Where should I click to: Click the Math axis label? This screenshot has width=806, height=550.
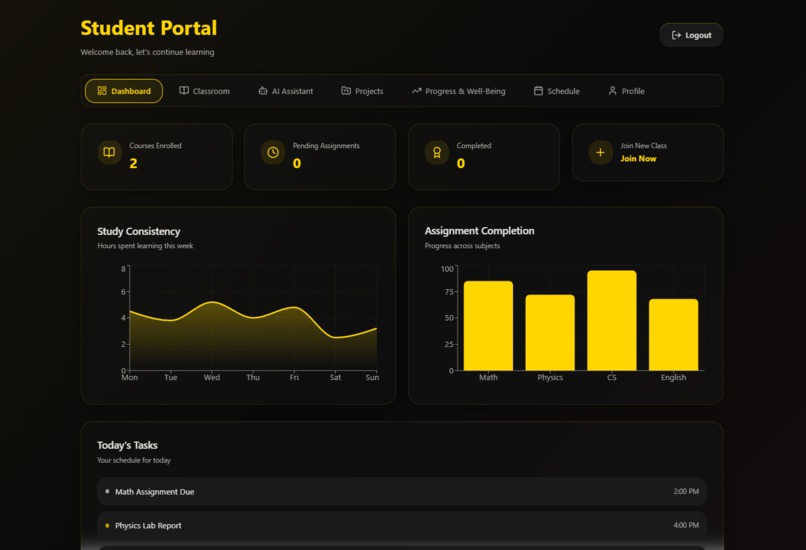pos(488,377)
